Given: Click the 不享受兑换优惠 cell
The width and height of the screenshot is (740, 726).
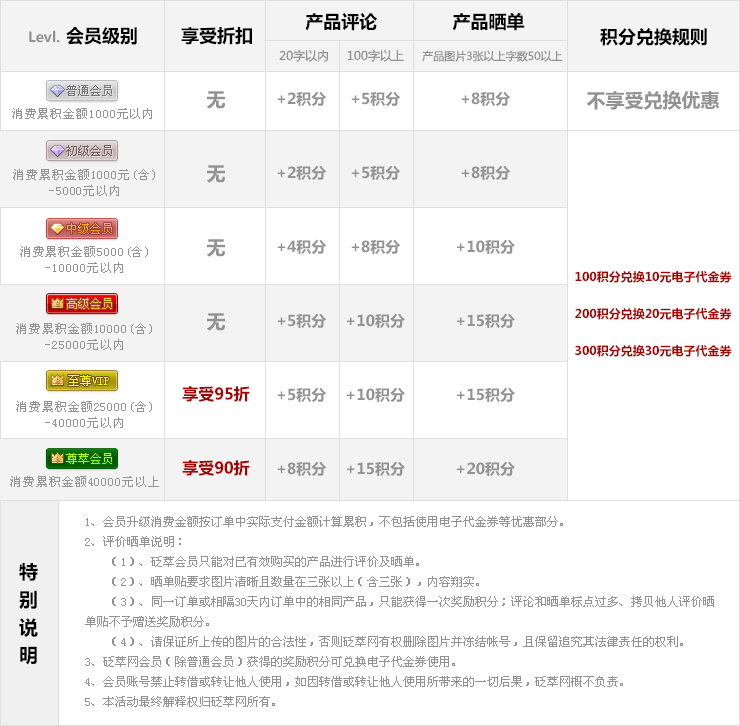Looking at the screenshot, I should point(653,100).
